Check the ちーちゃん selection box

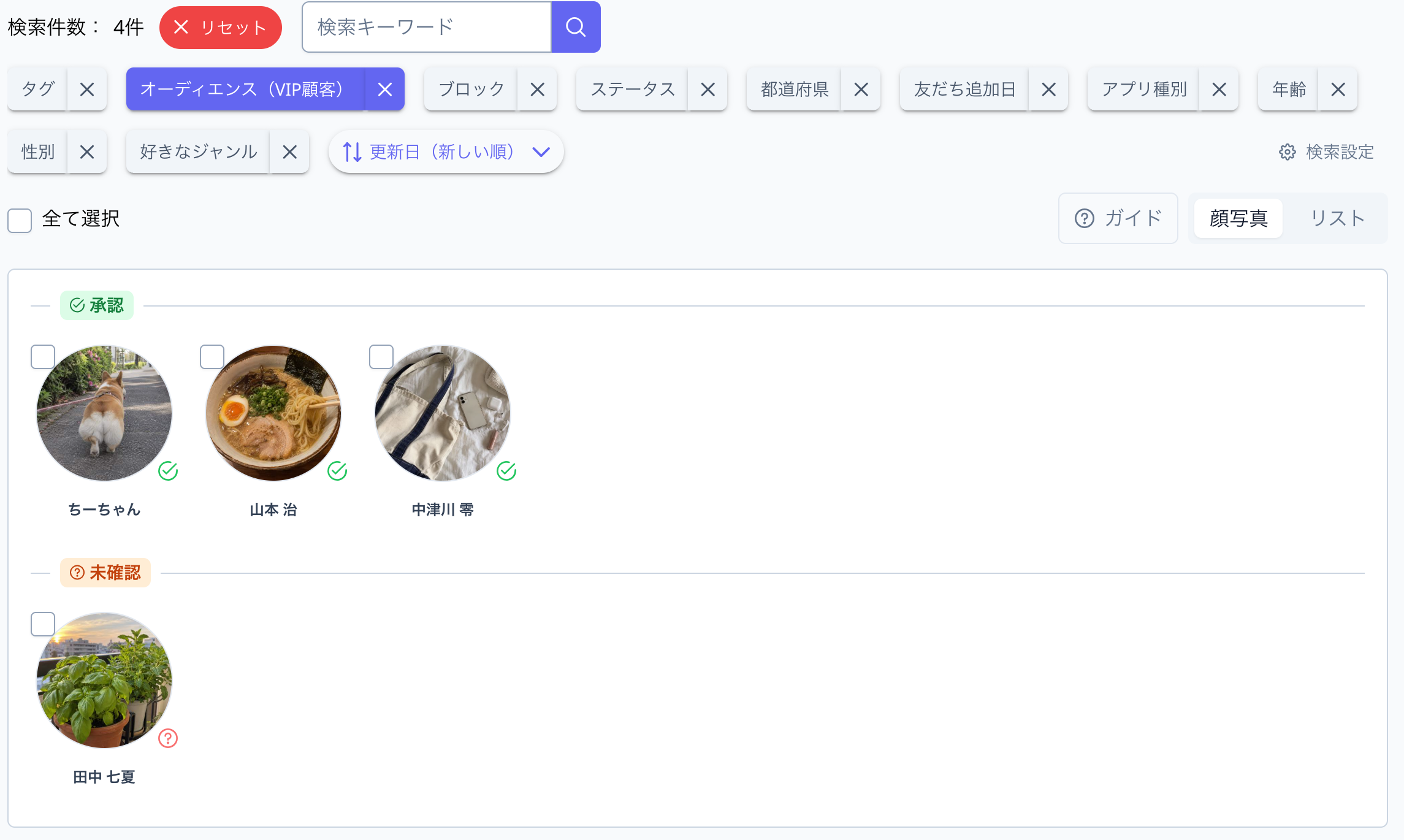point(43,357)
